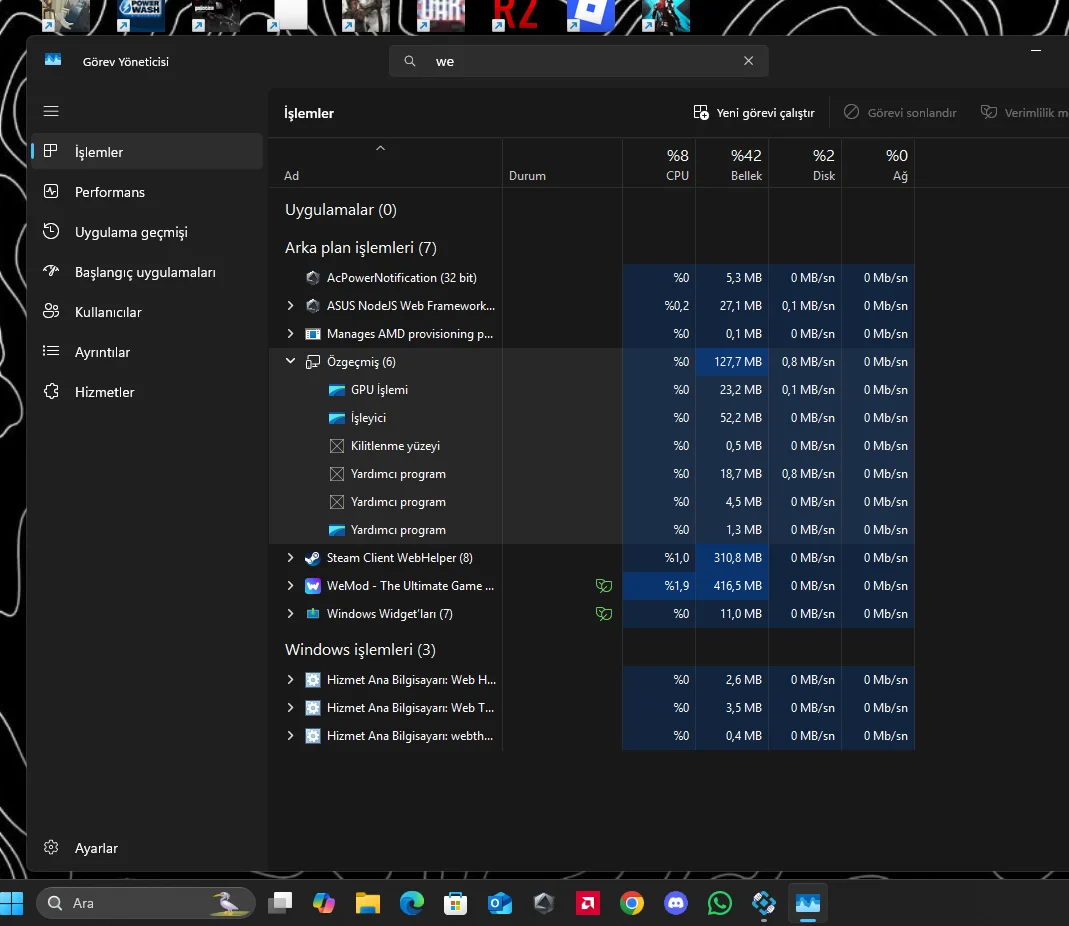Sort by Disk column header
Image resolution: width=1069 pixels, height=926 pixels.
pos(804,164)
